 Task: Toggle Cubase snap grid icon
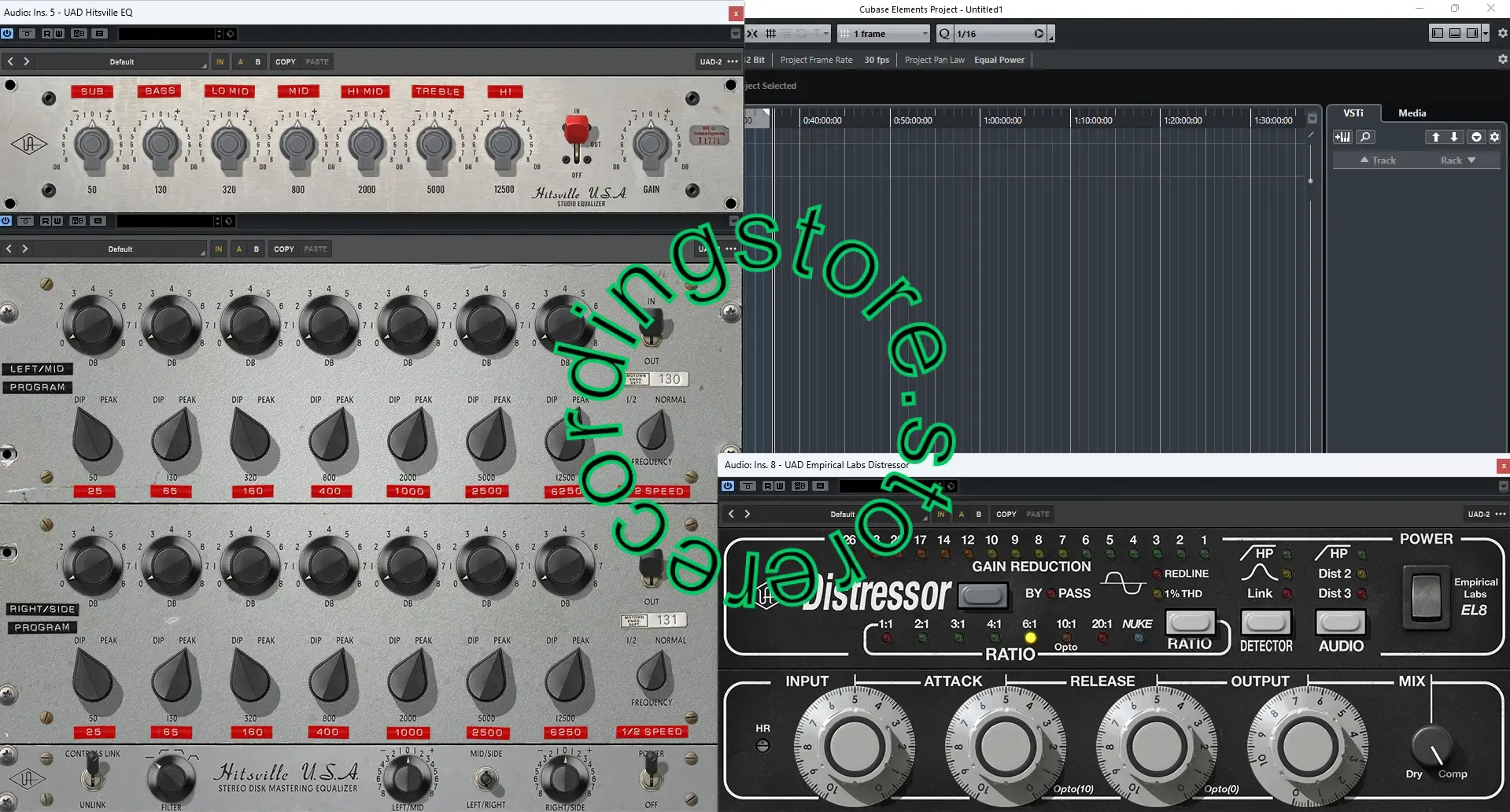click(x=771, y=34)
